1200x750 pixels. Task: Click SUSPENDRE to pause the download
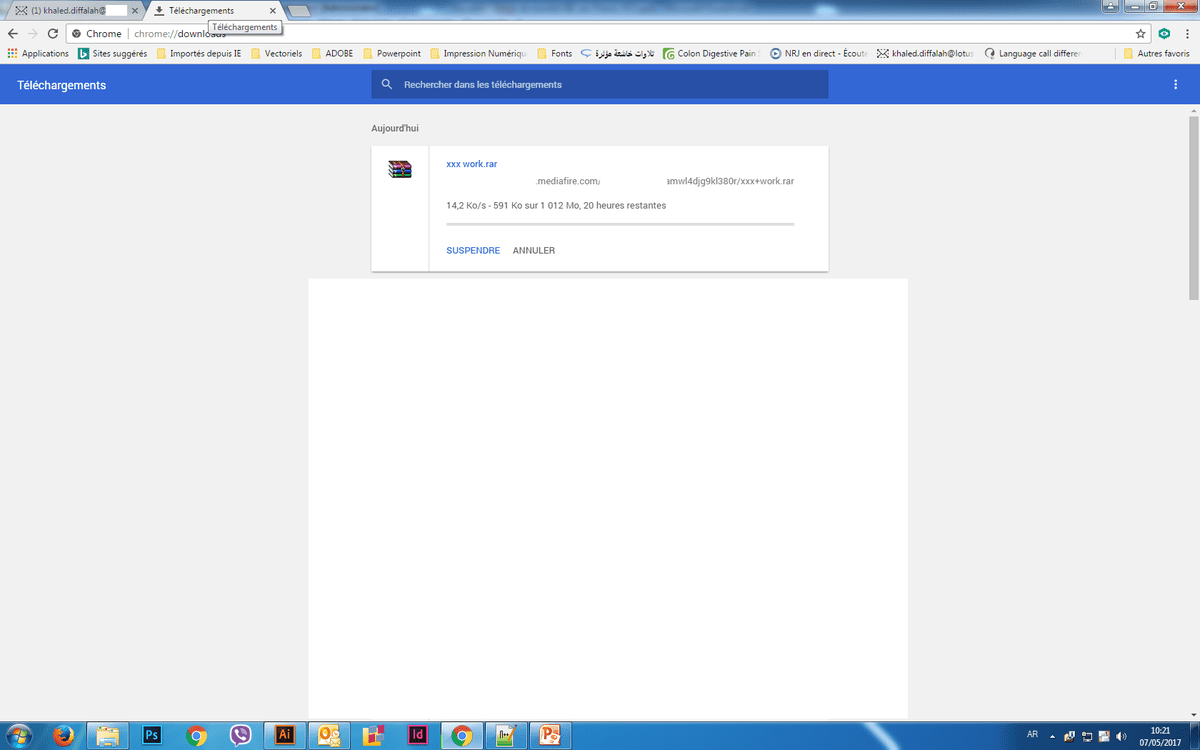pyautogui.click(x=473, y=250)
